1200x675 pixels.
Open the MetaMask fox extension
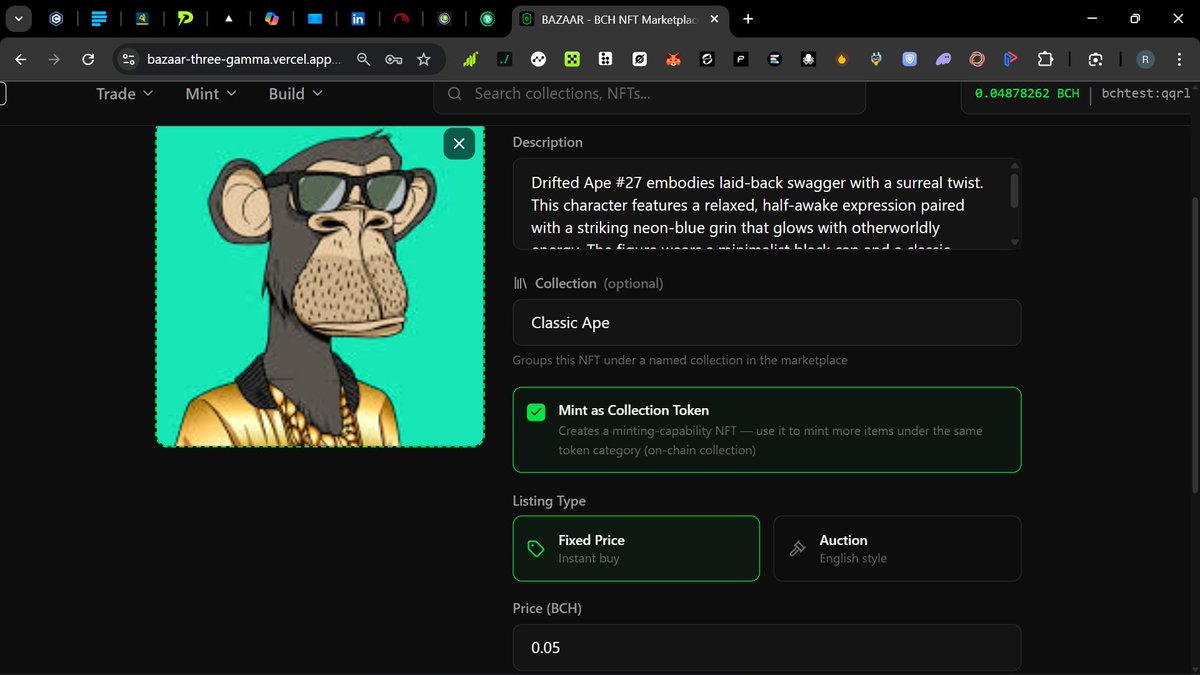[673, 59]
